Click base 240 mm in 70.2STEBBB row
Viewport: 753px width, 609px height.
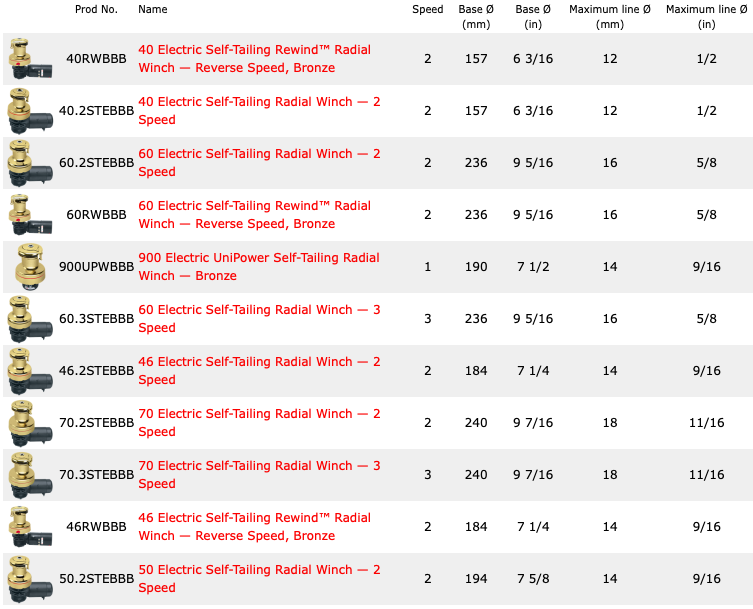[476, 423]
